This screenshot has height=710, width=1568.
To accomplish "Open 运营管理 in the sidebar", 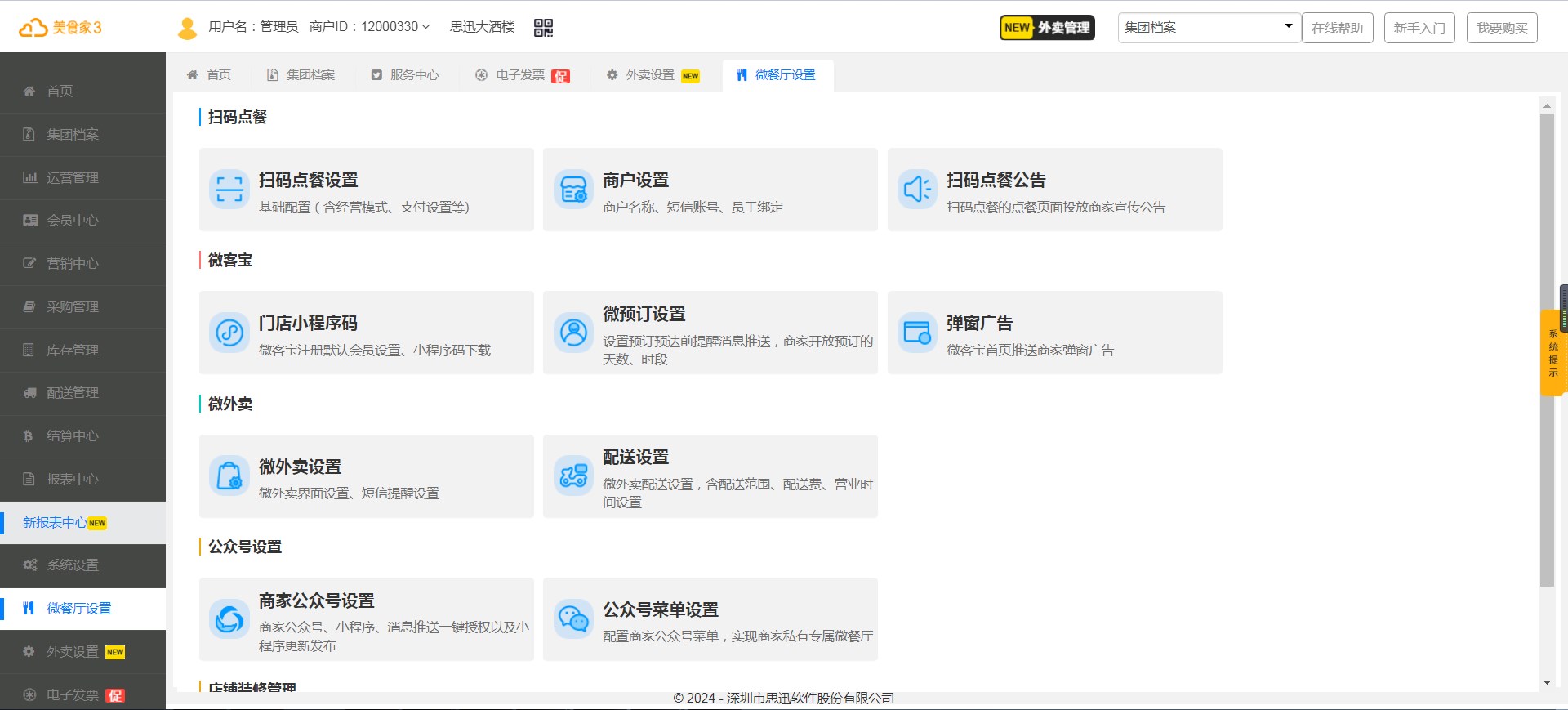I will coord(73,177).
